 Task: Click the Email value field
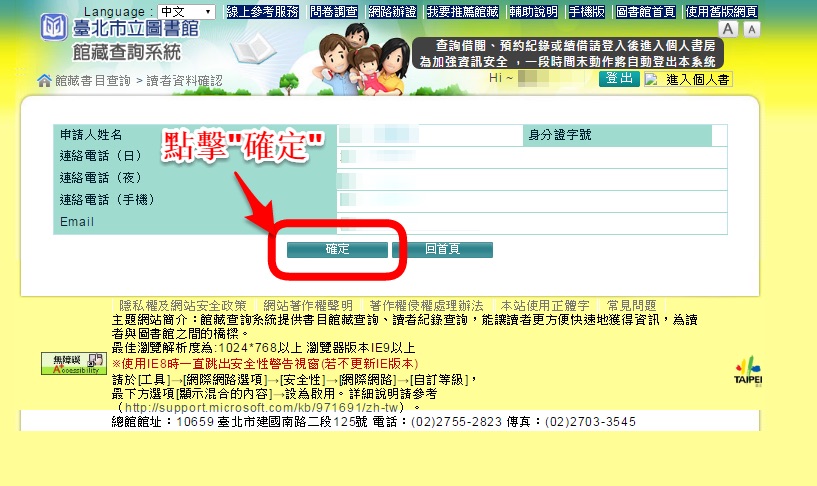click(x=532, y=222)
